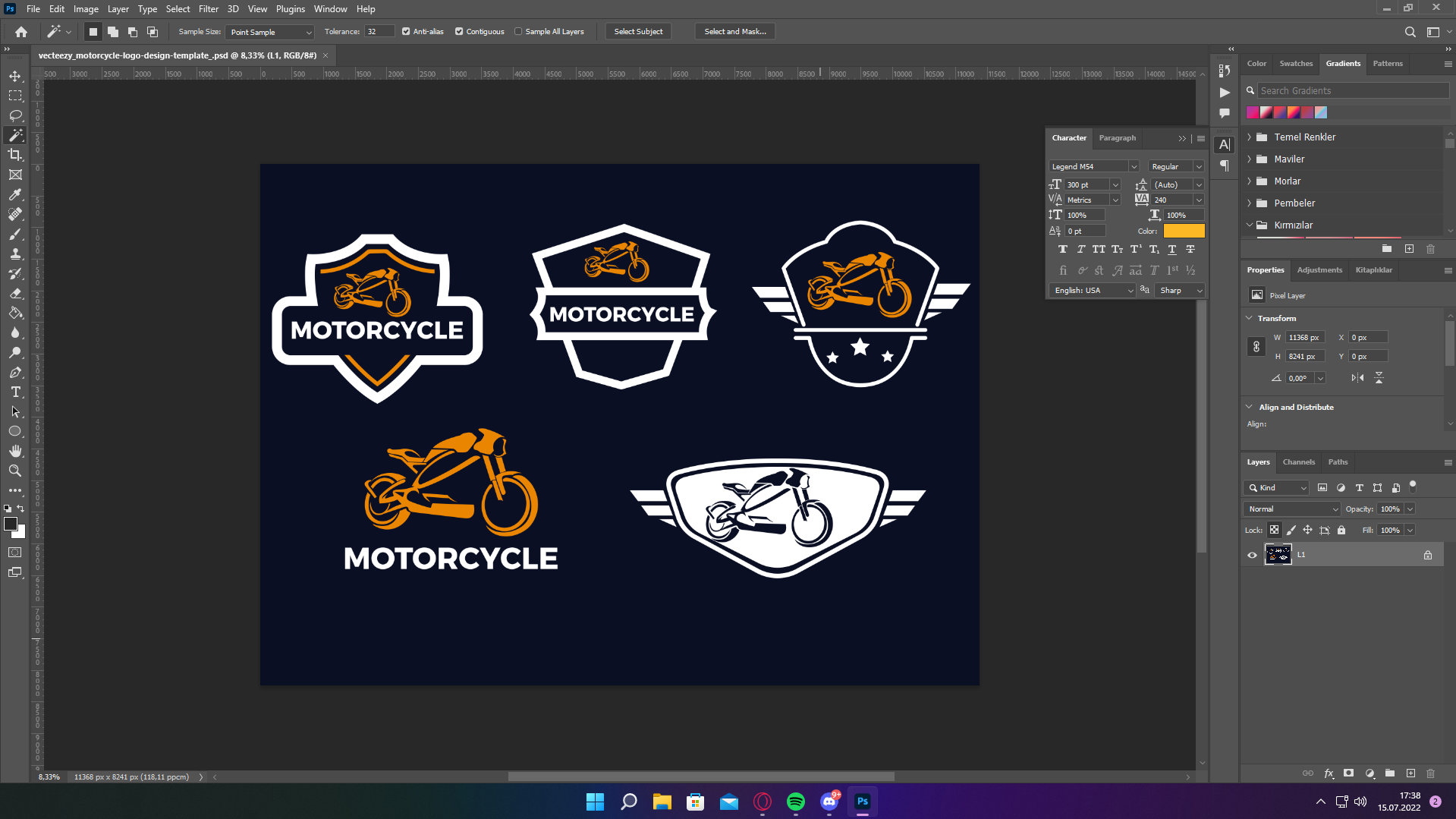Select the Hand tool

coord(15,451)
